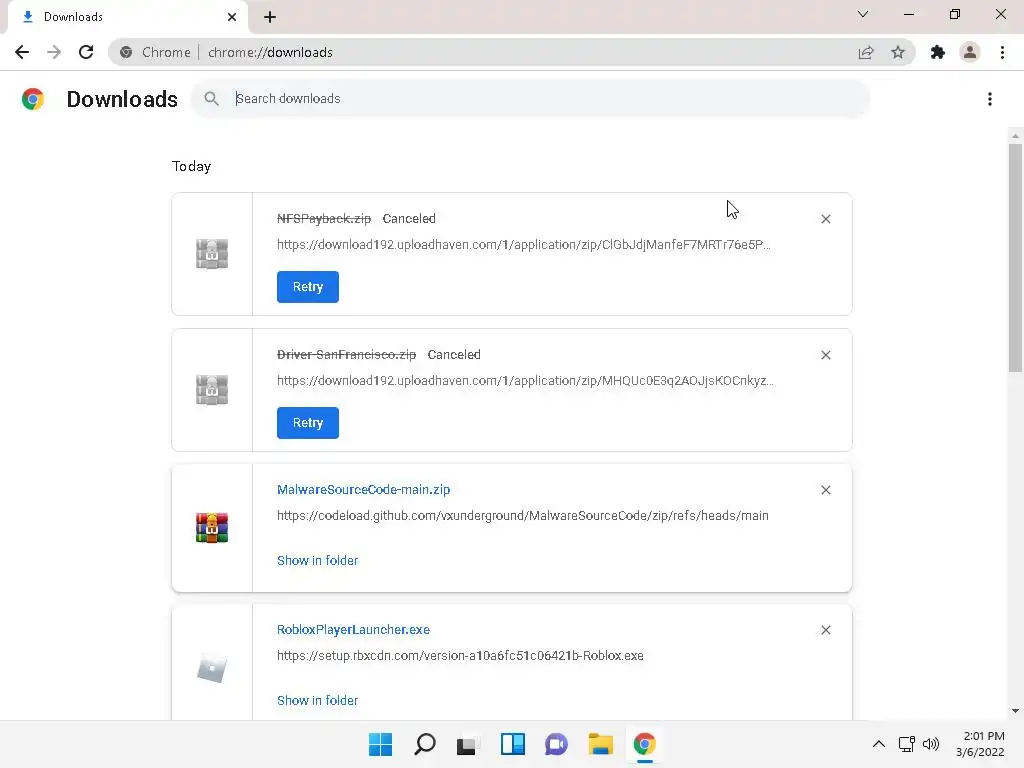Image resolution: width=1024 pixels, height=768 pixels.
Task: Share this page via the share icon
Action: [866, 52]
